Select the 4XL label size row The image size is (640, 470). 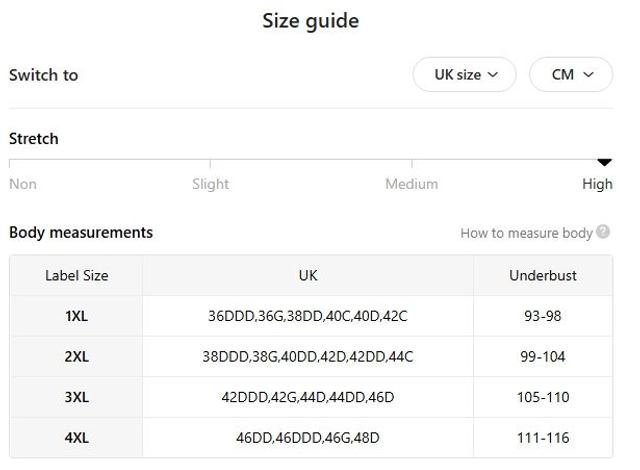click(x=77, y=438)
